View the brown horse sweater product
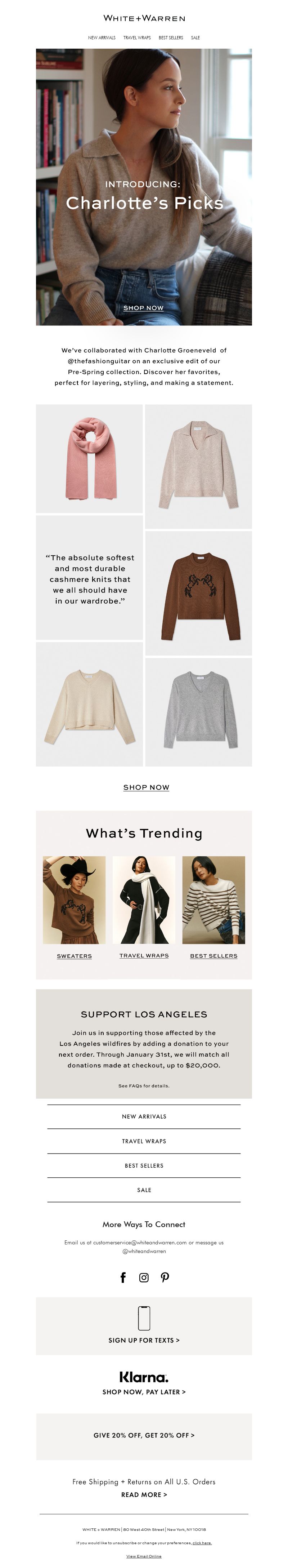 coord(198,594)
